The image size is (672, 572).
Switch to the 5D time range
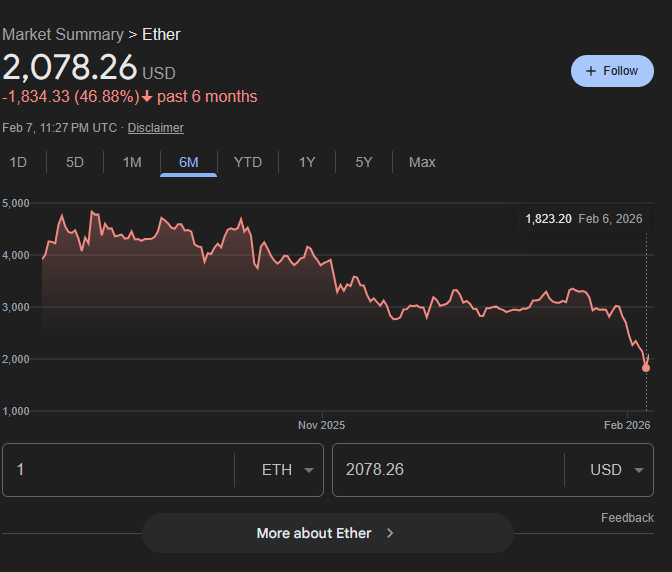[75, 162]
